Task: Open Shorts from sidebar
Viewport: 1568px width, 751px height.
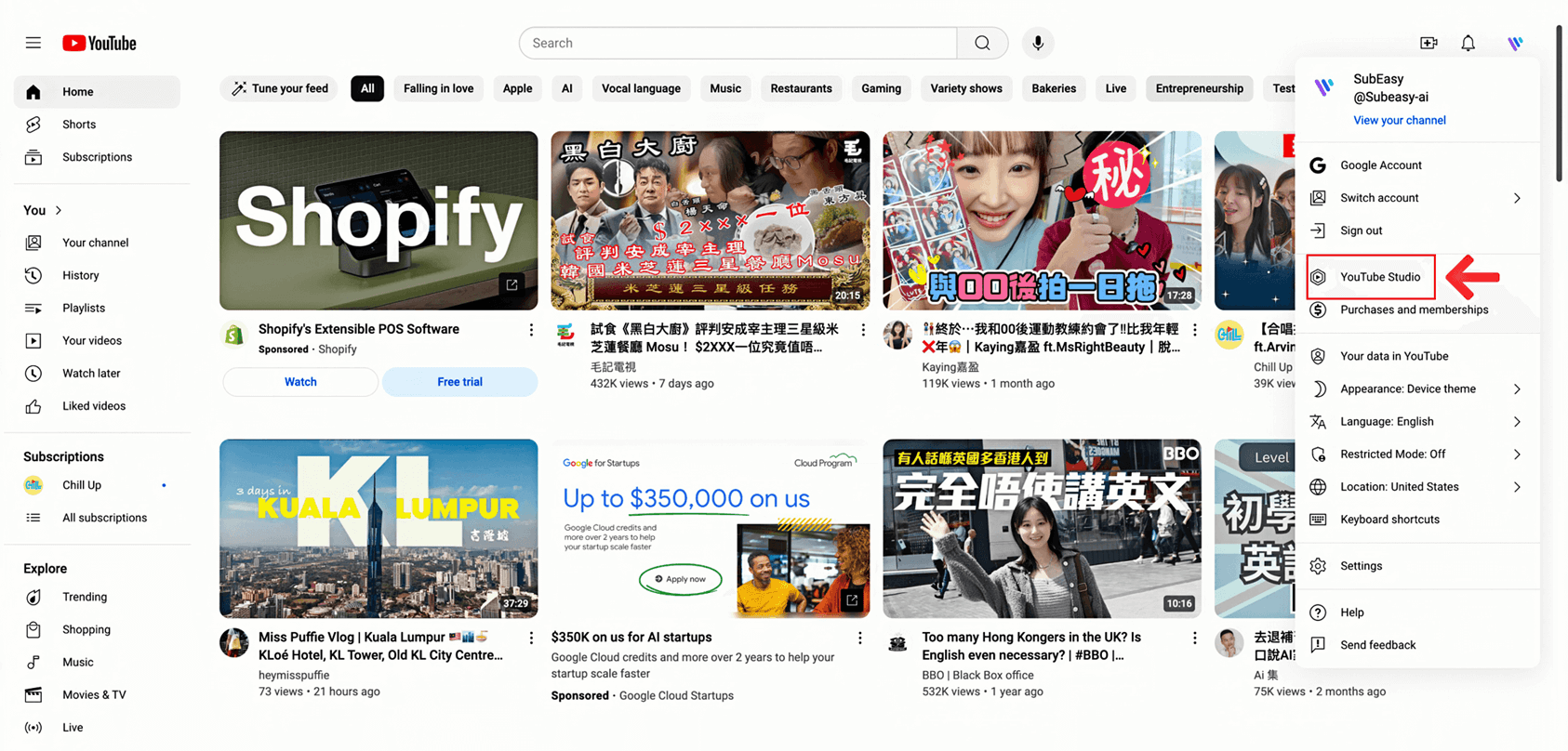Action: point(97,125)
